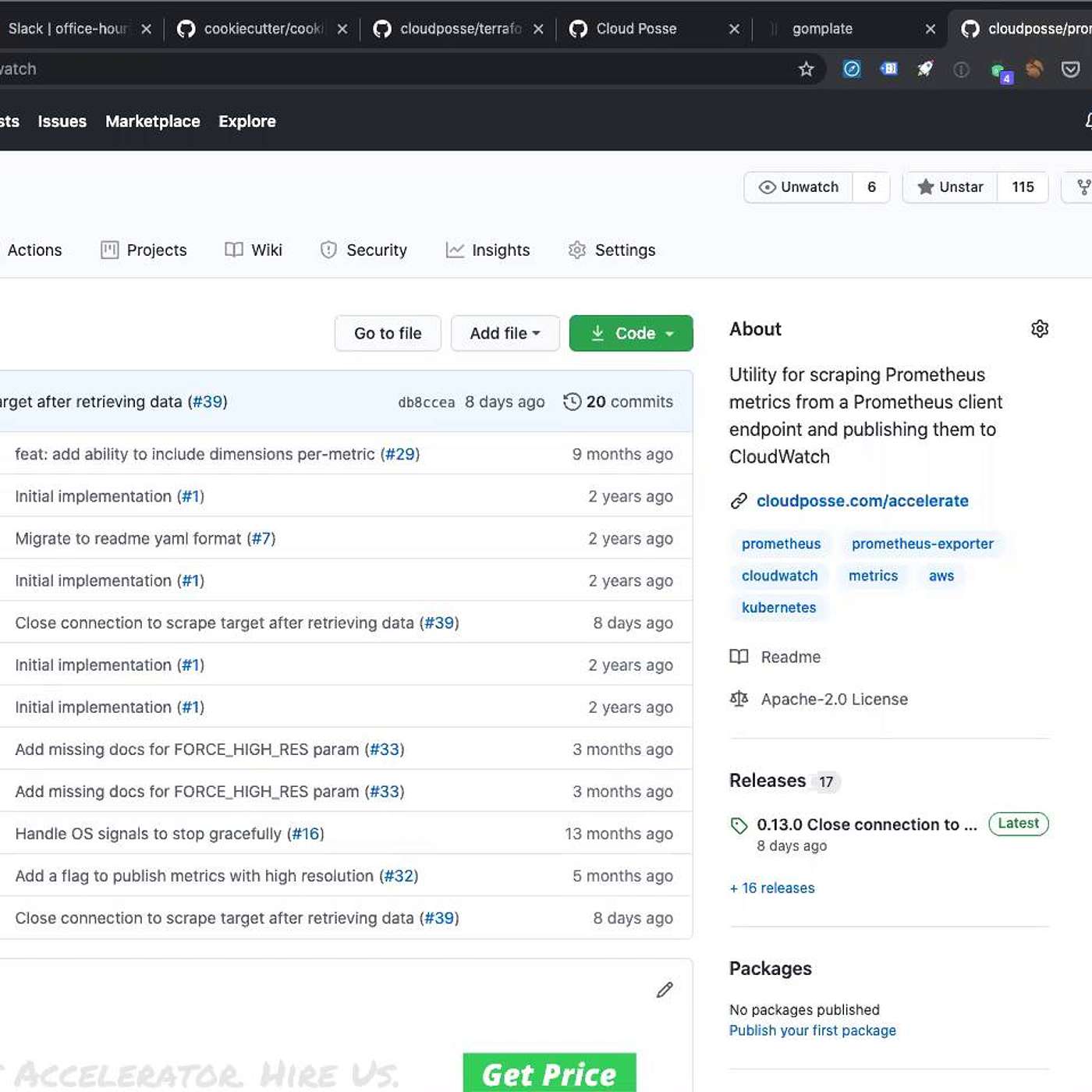Select the prometheus-exporter topic tag

pyautogui.click(x=922, y=544)
